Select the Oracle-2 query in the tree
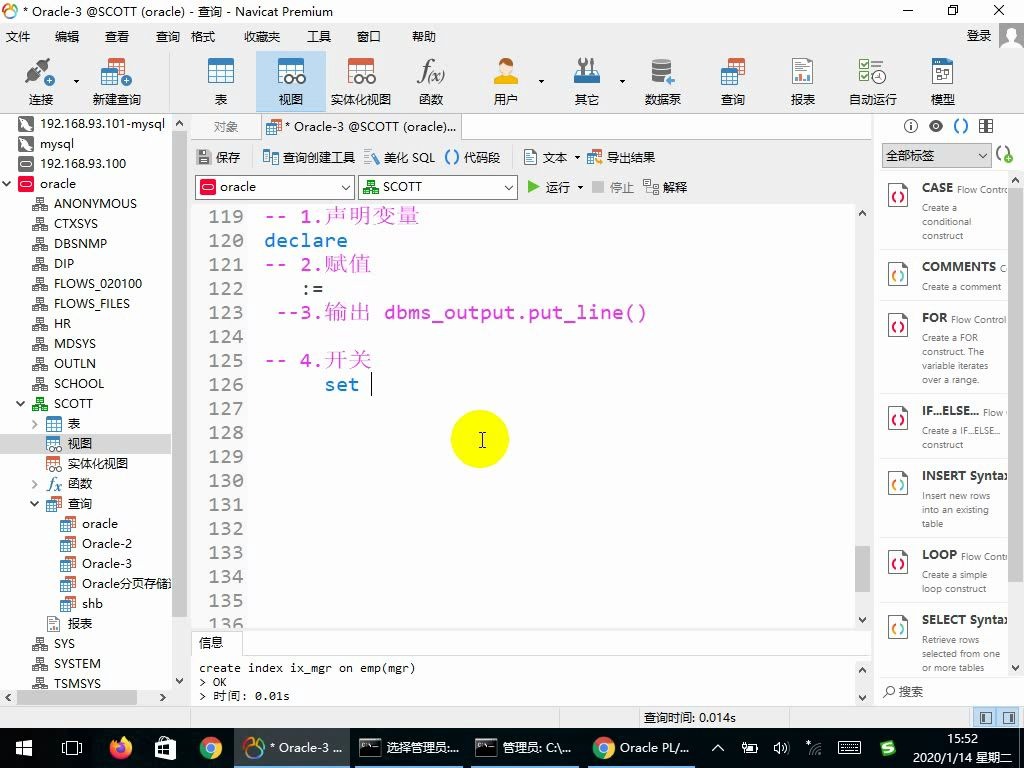The width and height of the screenshot is (1024, 768). coord(106,543)
